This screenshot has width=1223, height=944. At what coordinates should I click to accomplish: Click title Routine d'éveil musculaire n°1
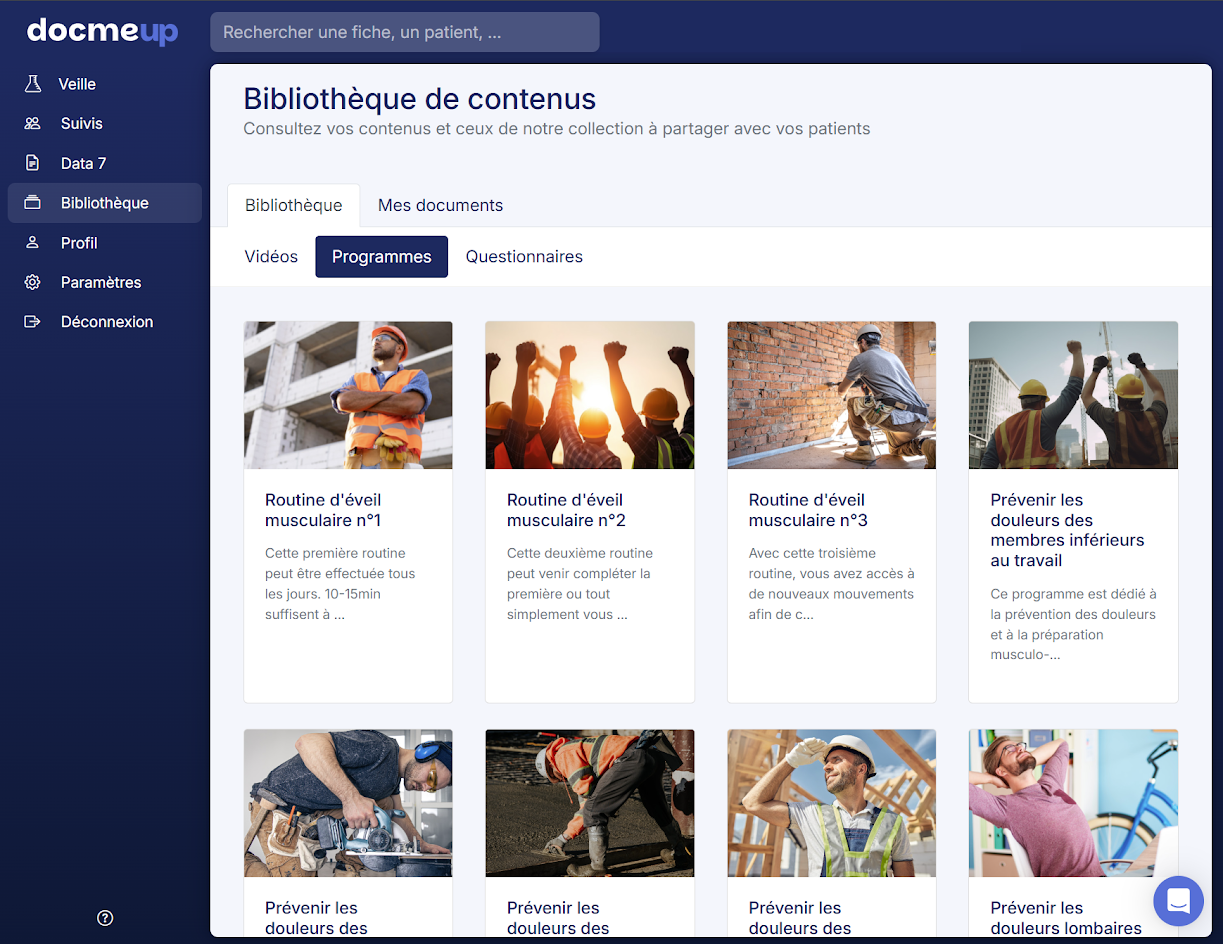click(323, 510)
